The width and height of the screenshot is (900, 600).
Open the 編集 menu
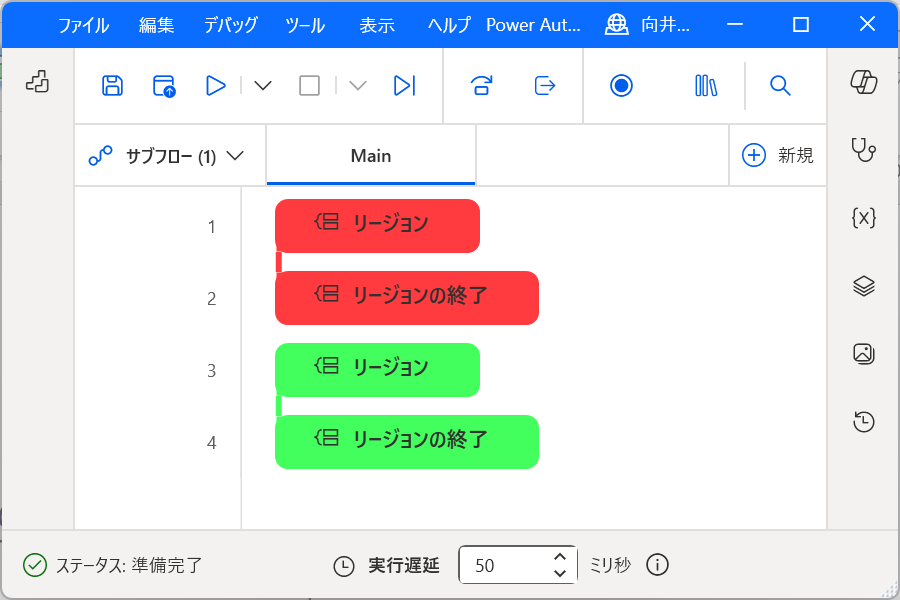click(x=156, y=25)
